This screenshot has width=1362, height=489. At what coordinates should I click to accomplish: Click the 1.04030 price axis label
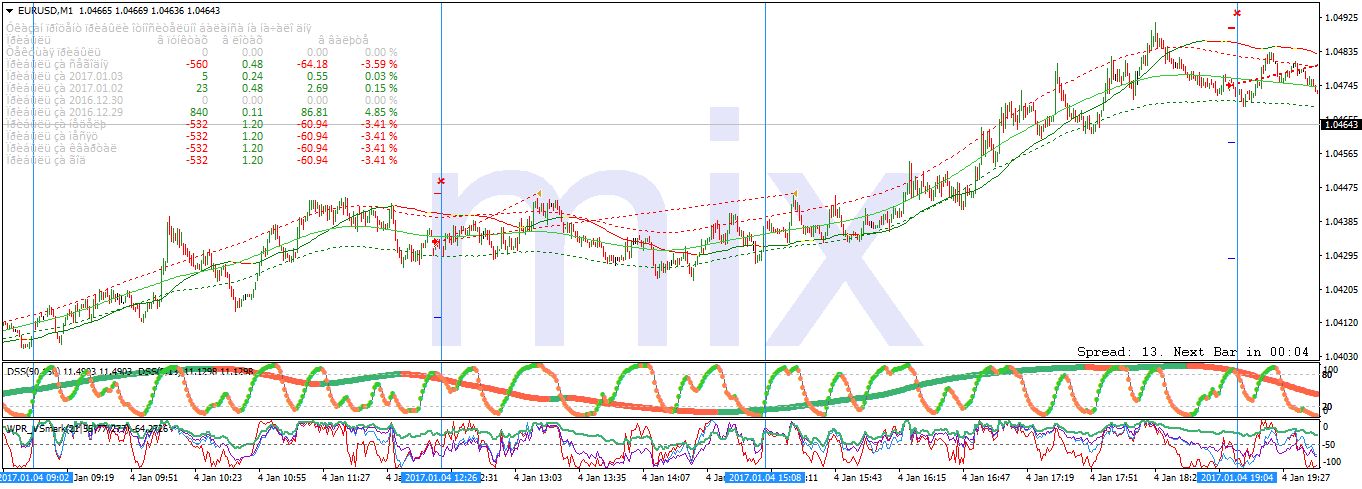click(1340, 356)
